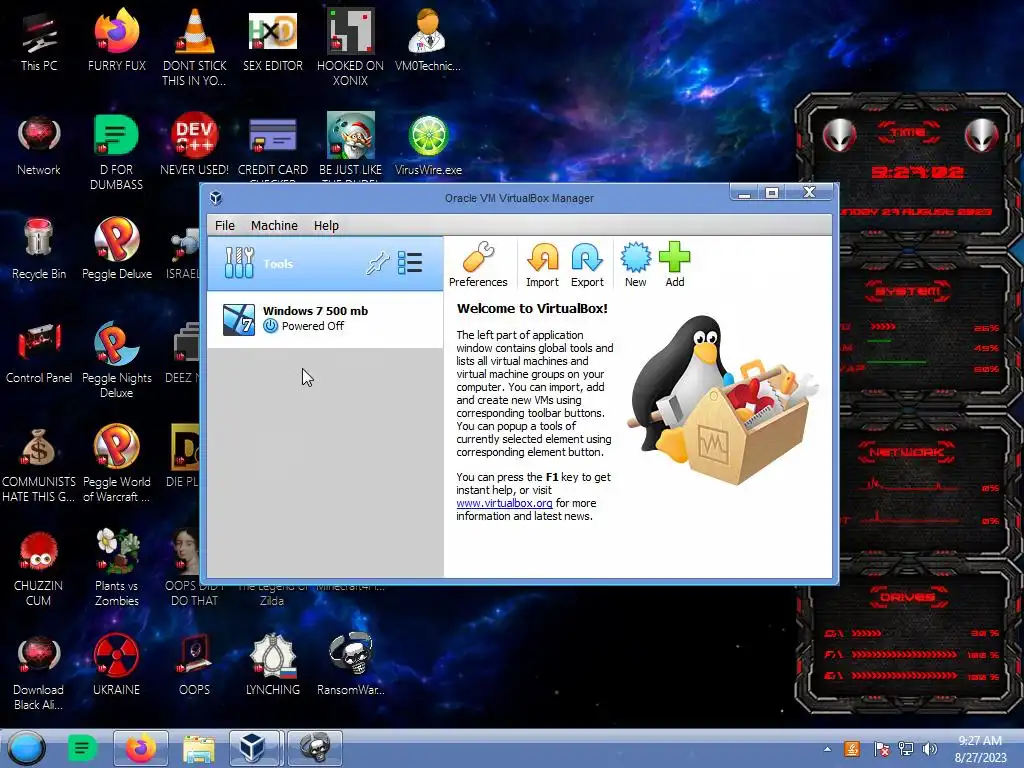This screenshot has height=768, width=1024.
Task: Show hidden system tray icons
Action: coord(827,749)
